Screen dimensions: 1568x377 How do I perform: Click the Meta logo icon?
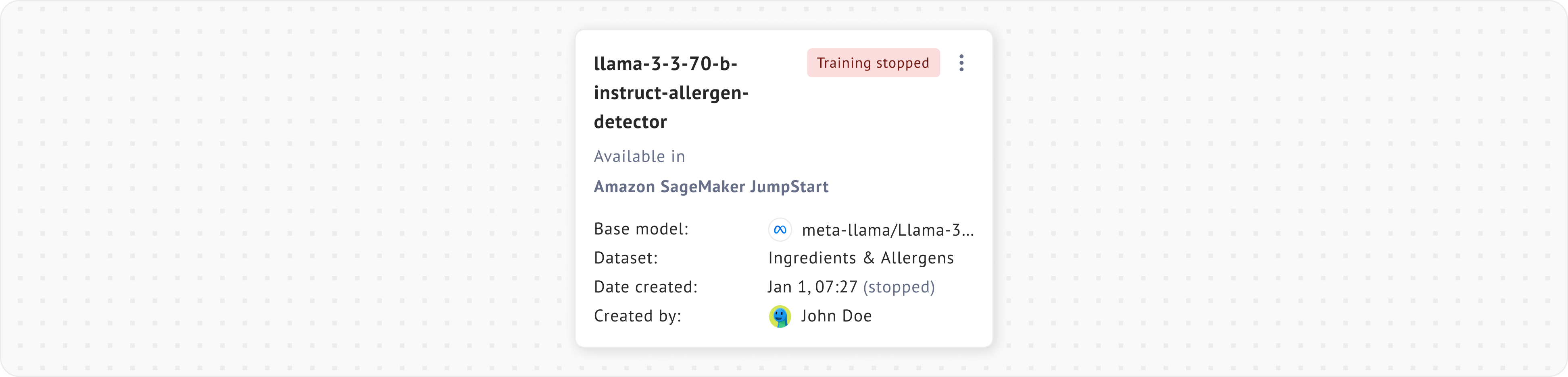tap(780, 230)
